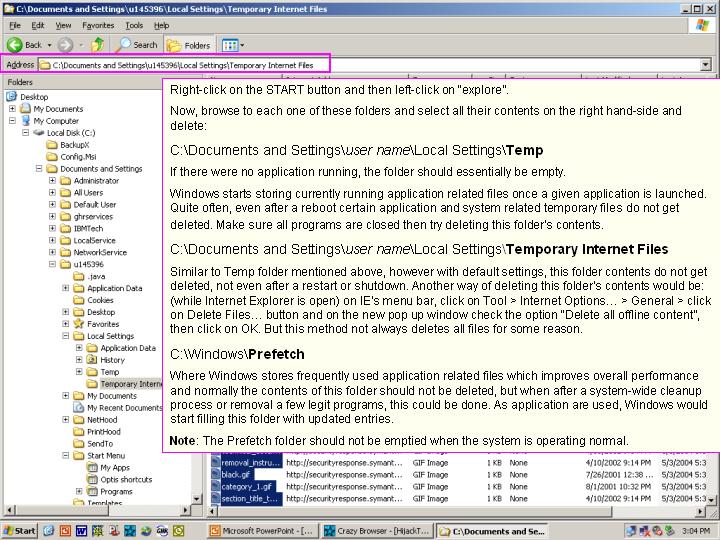Click the C:\Documents and Se... taskbar button
The width and height of the screenshot is (720, 540).
pyautogui.click(x=492, y=531)
